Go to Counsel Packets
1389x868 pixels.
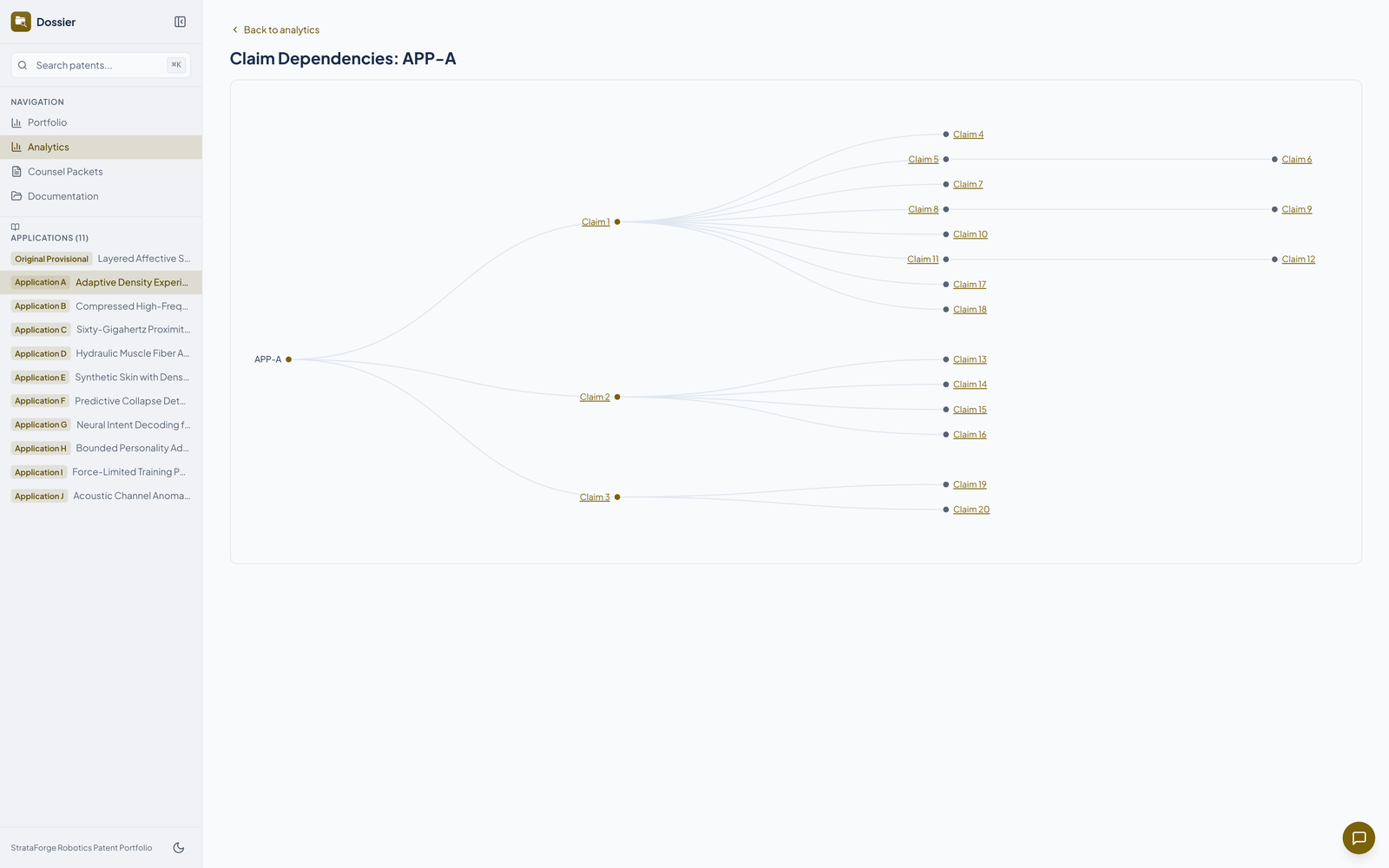click(x=101, y=172)
